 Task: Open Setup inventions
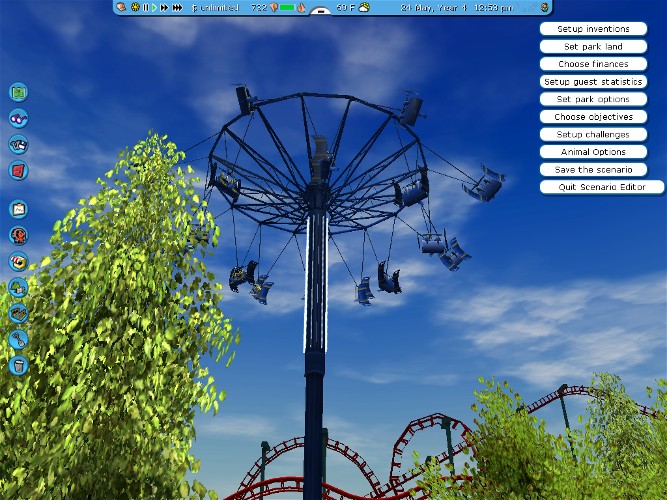pyautogui.click(x=593, y=29)
